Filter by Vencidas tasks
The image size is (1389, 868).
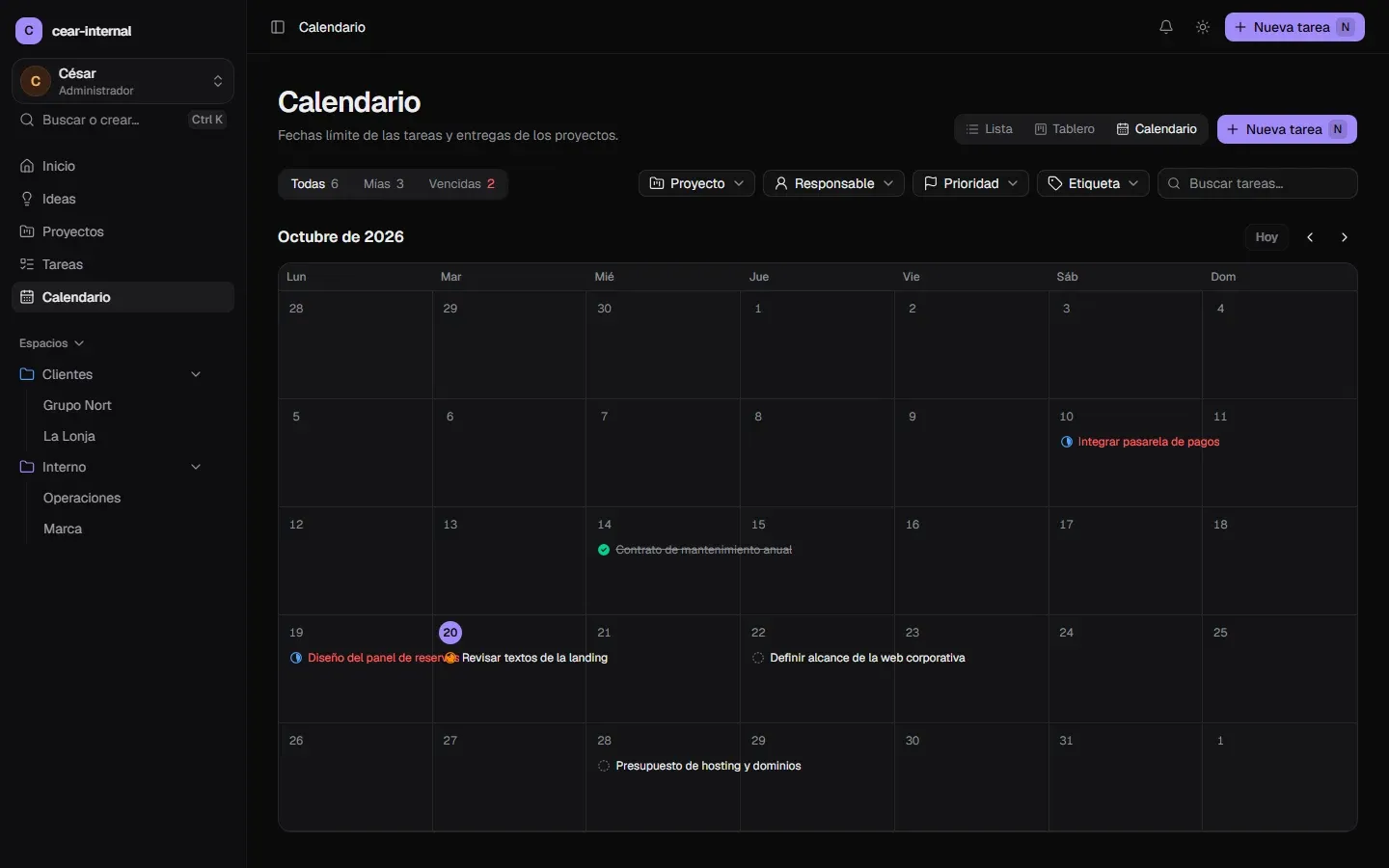pyautogui.click(x=462, y=184)
